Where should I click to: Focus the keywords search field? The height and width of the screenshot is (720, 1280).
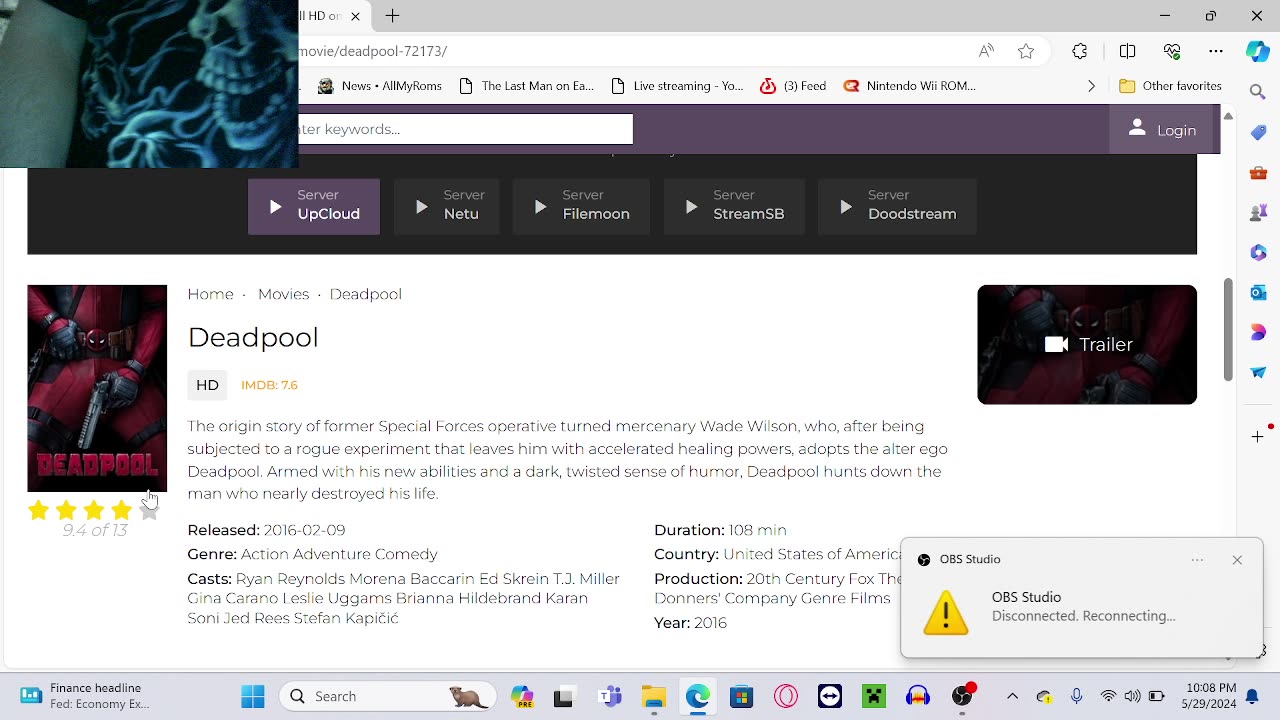point(465,129)
